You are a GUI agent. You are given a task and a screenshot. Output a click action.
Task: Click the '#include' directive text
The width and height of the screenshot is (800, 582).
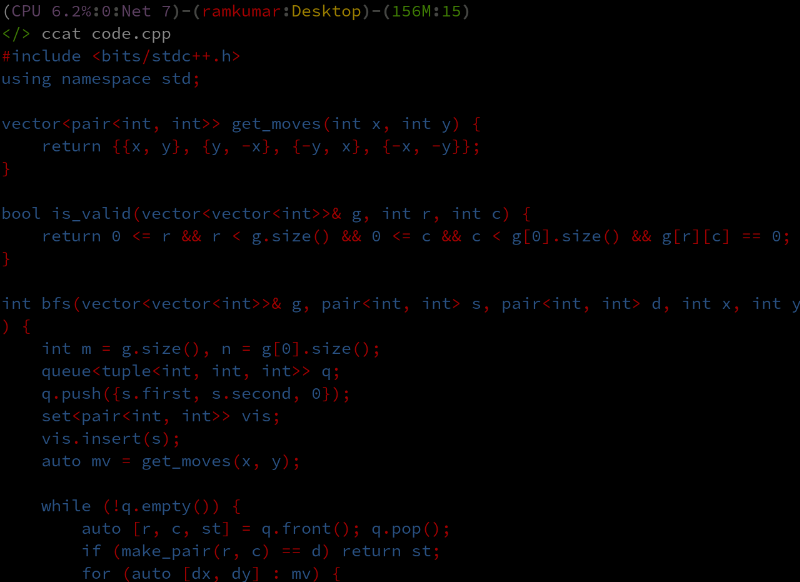[x=41, y=56]
